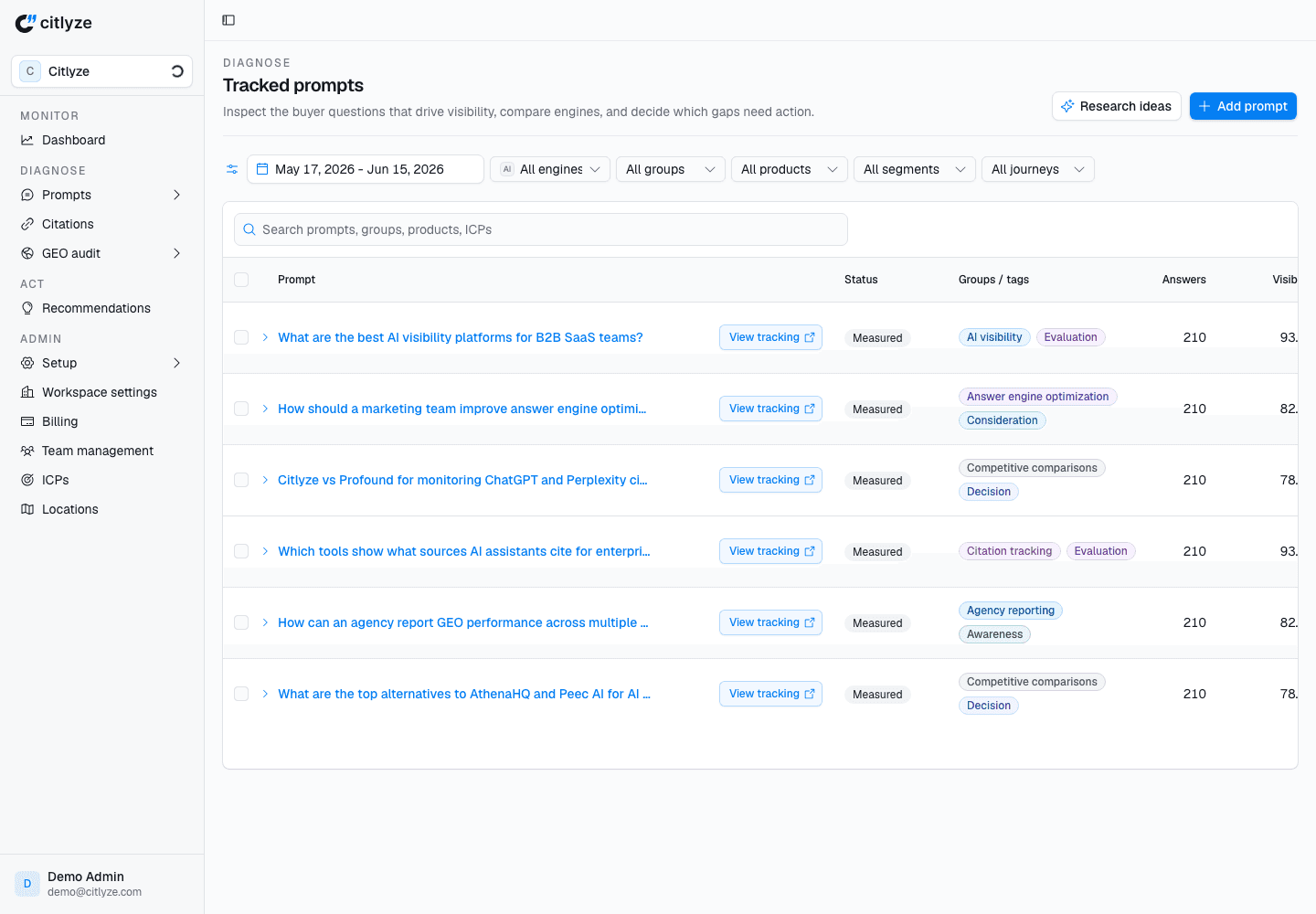
Task: Click the Research ideas button
Action: click(1117, 106)
